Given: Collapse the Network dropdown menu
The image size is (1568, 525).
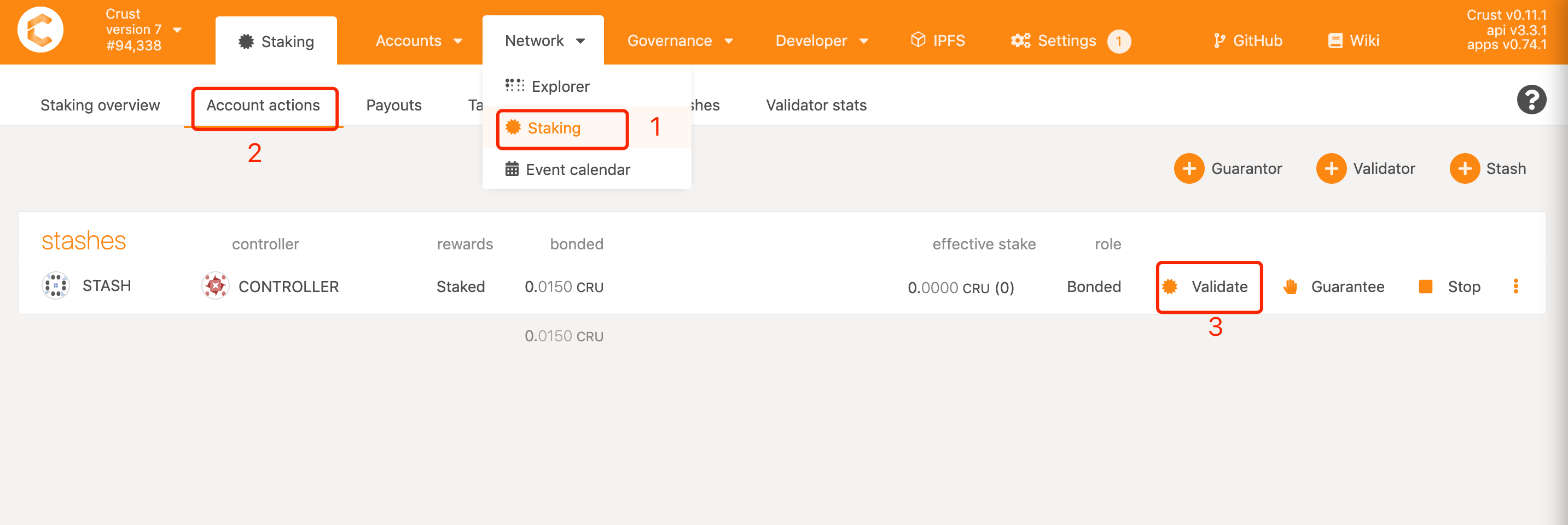Looking at the screenshot, I should coord(544,41).
